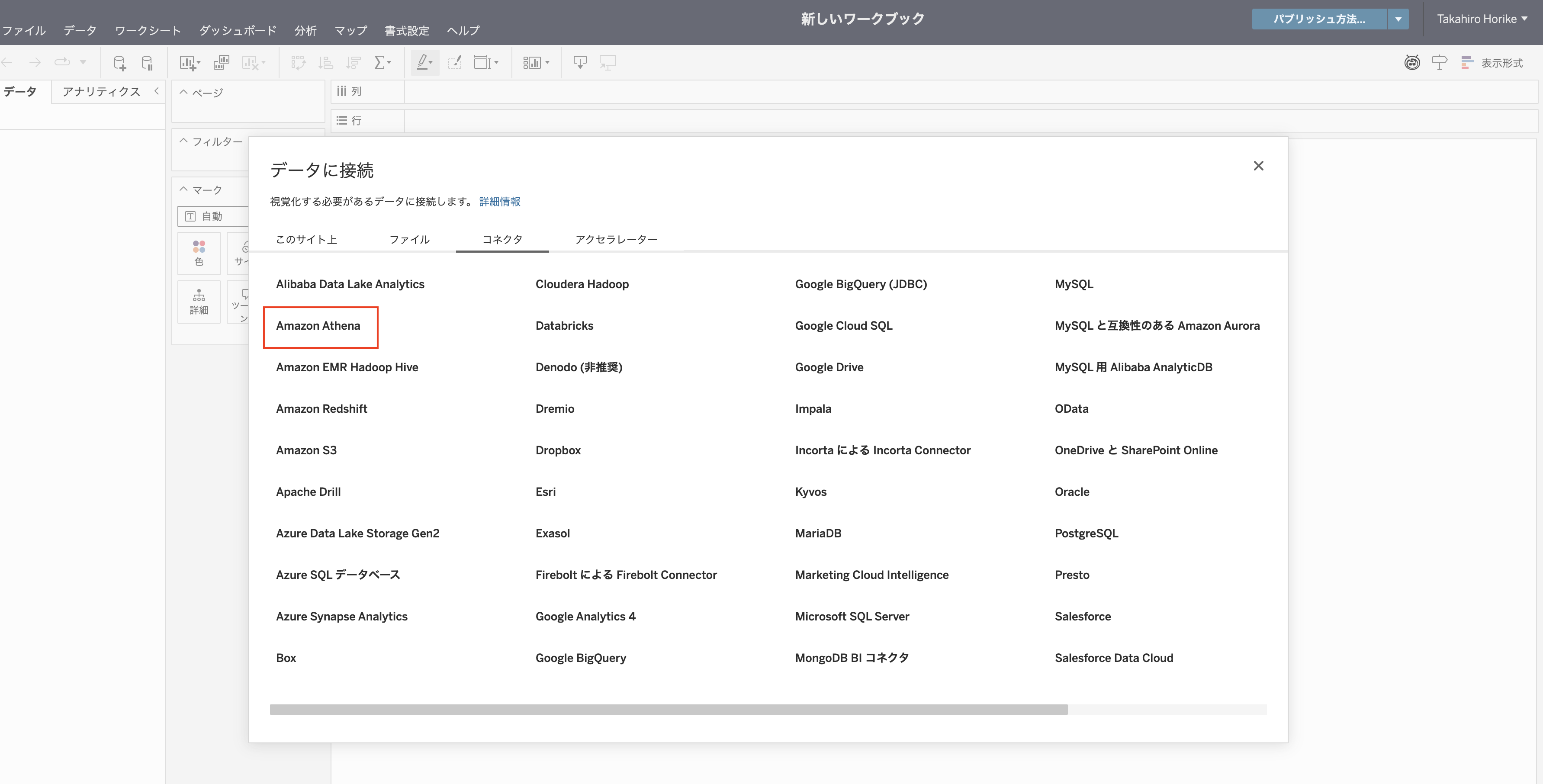Open the 書式設定 menu
Viewport: 1543px width, 784px height.
pos(407,31)
